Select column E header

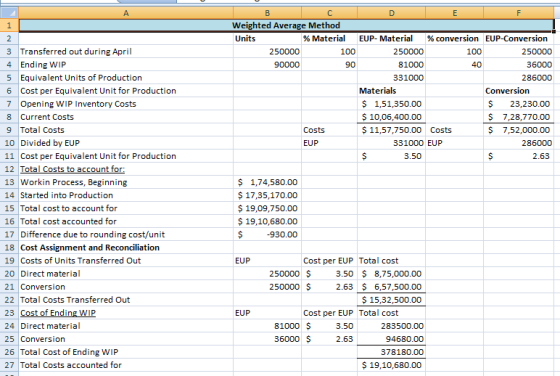pos(455,13)
